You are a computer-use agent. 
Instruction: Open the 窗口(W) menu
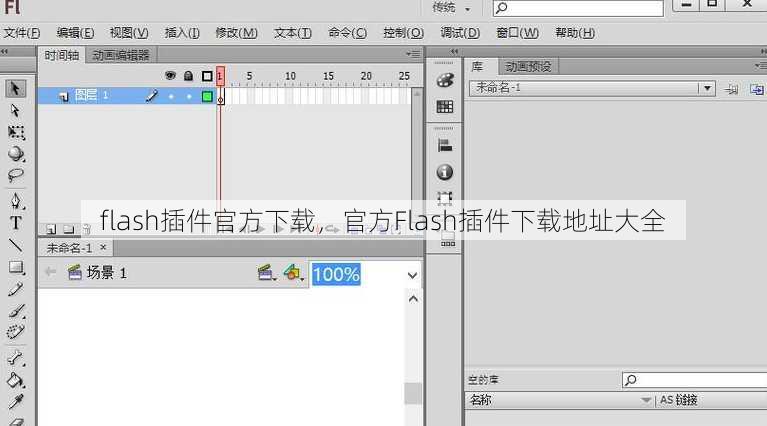518,33
